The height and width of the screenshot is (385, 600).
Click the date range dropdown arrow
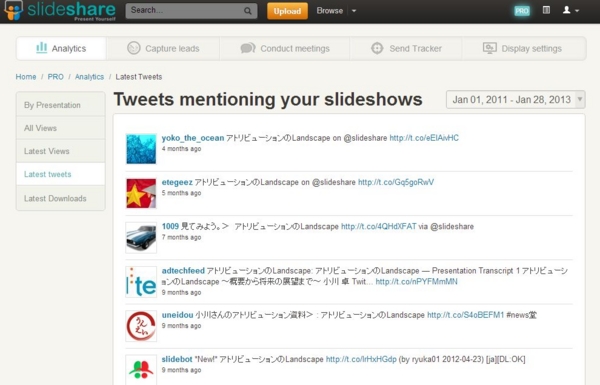click(580, 100)
